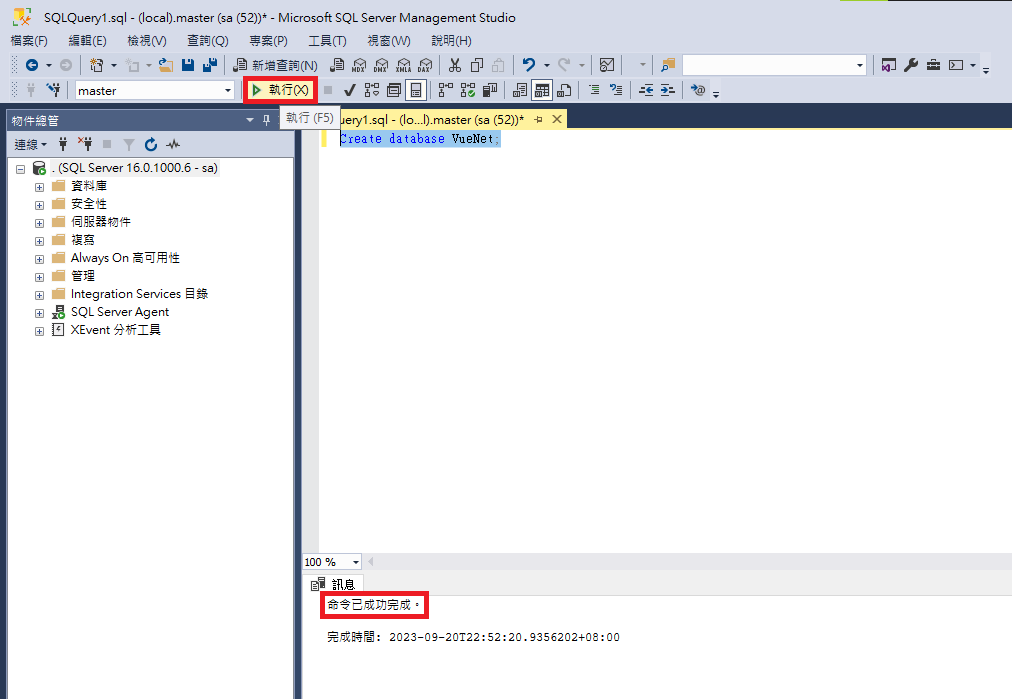The height and width of the screenshot is (699, 1012).
Task: Switch output to Results to Text
Action: click(x=520, y=90)
